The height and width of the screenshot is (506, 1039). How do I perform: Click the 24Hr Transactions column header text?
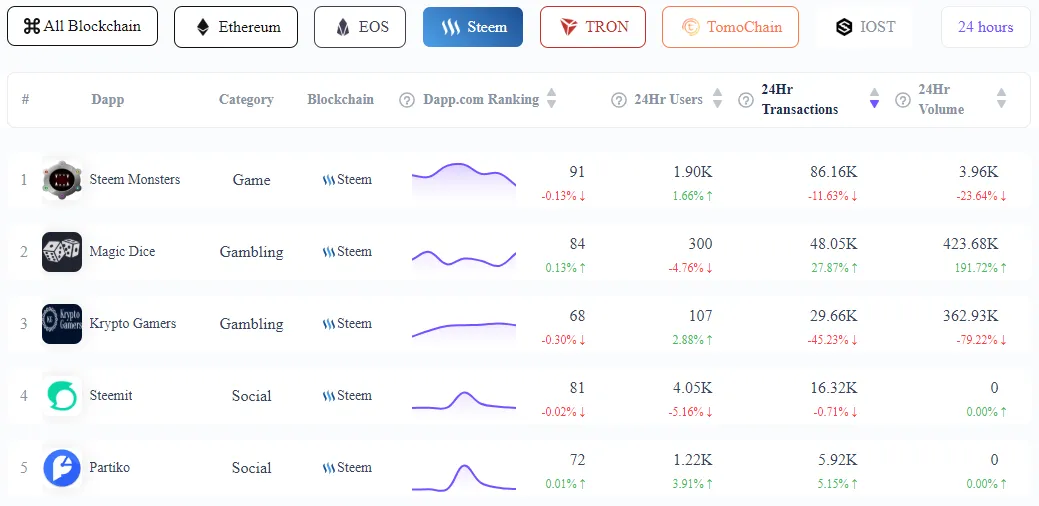click(800, 99)
